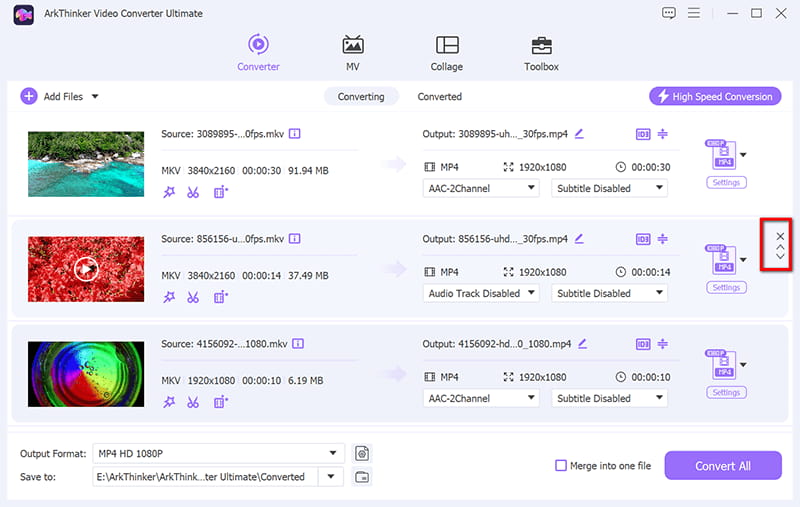The width and height of the screenshot is (800, 507).
Task: Move the 856156 file down
Action: tap(780, 256)
